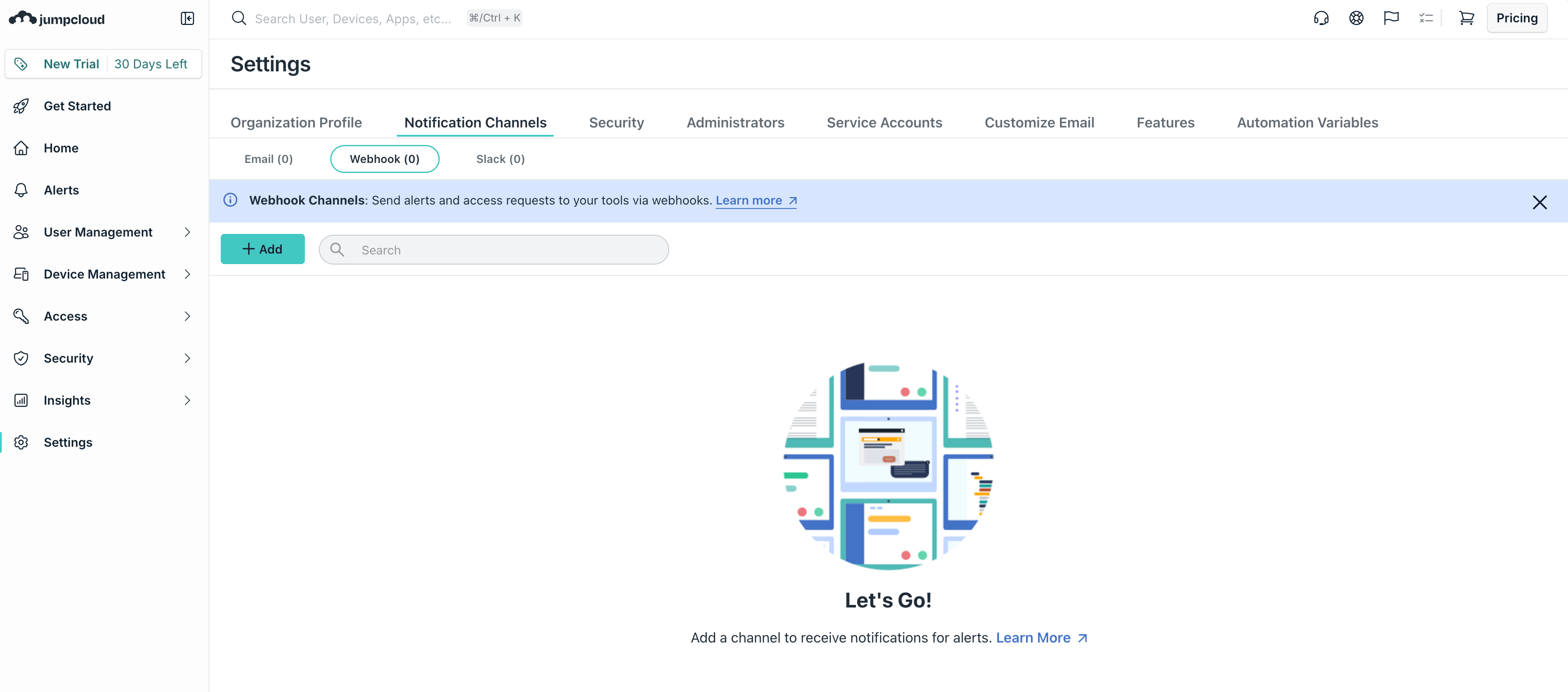The width and height of the screenshot is (1568, 692).
Task: Focus the global search input
Action: [353, 18]
